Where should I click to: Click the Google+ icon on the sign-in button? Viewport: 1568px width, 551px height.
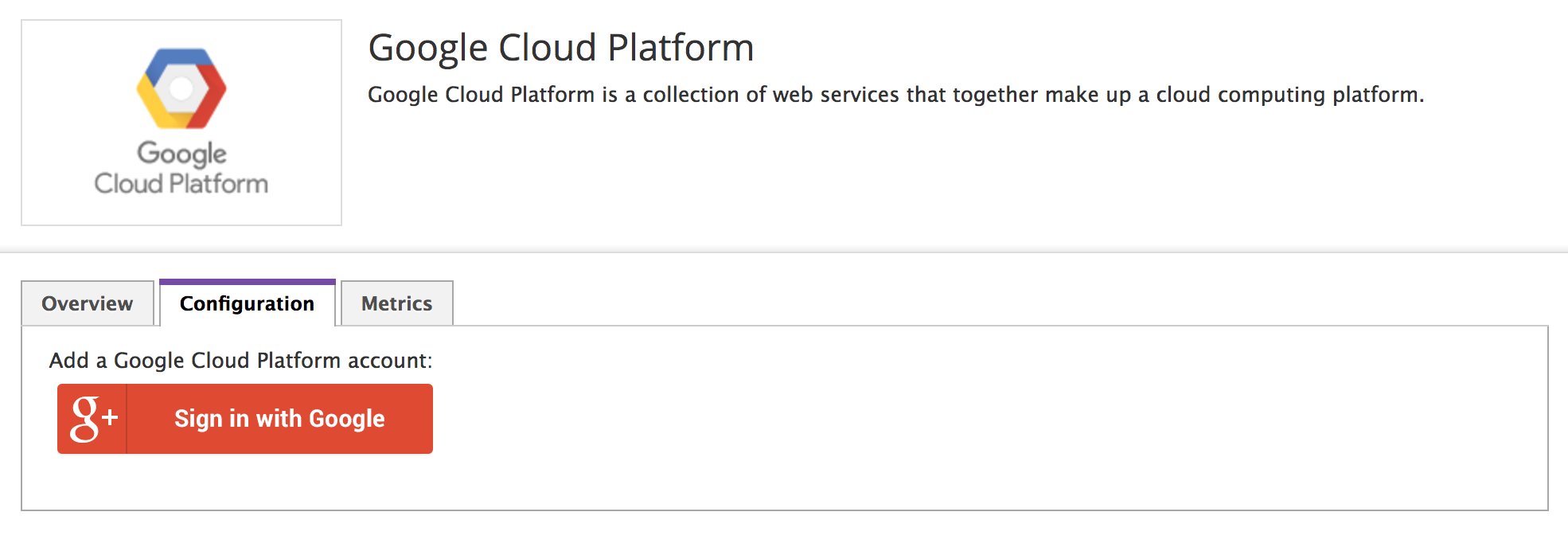pos(90,418)
